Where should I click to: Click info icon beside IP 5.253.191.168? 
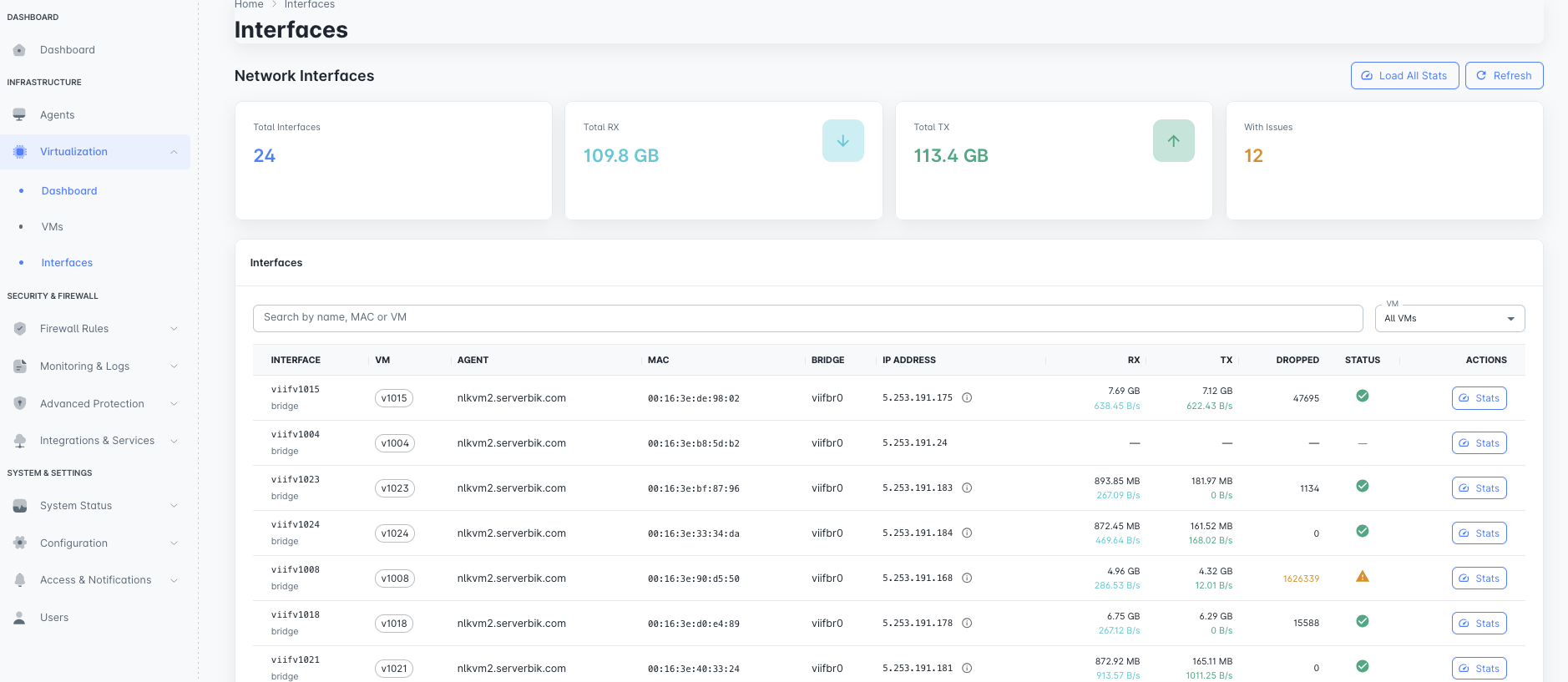pyautogui.click(x=967, y=578)
